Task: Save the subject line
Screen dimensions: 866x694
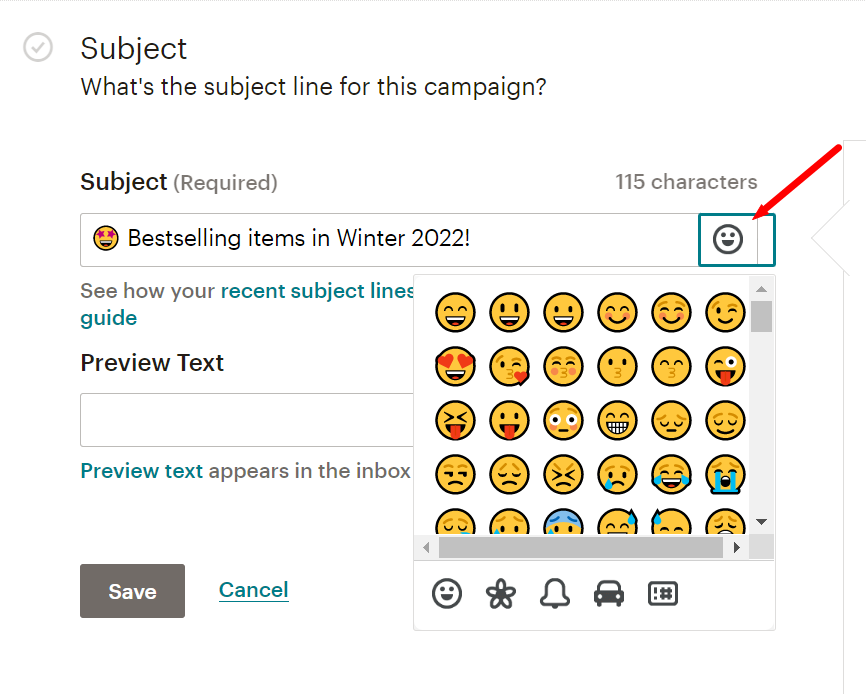Action: click(x=132, y=591)
